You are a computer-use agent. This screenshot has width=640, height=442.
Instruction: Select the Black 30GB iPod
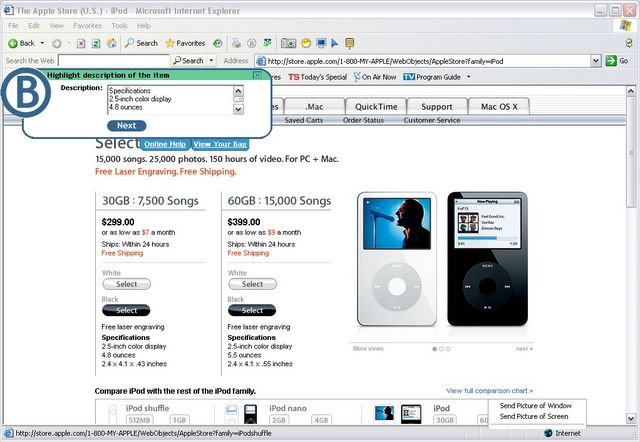pos(126,310)
